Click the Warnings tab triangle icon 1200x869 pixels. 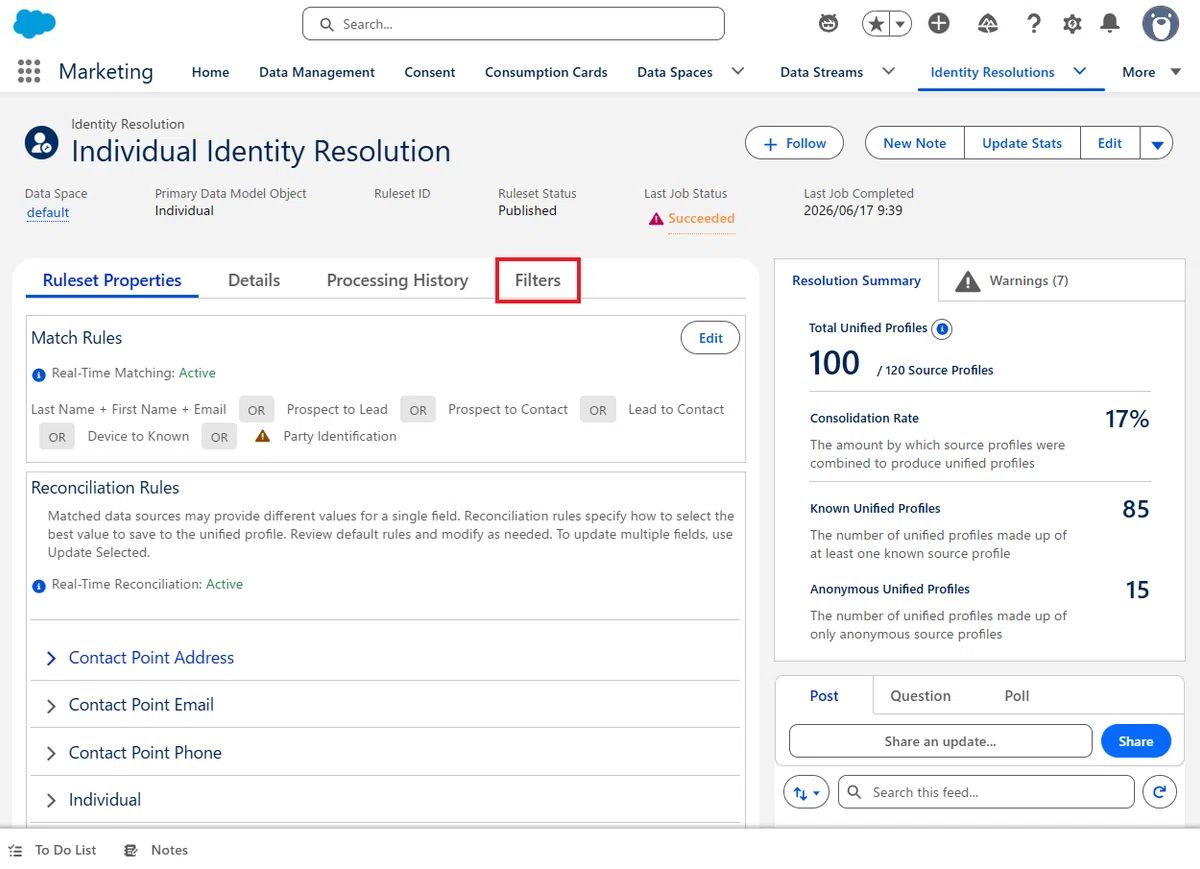pyautogui.click(x=967, y=281)
